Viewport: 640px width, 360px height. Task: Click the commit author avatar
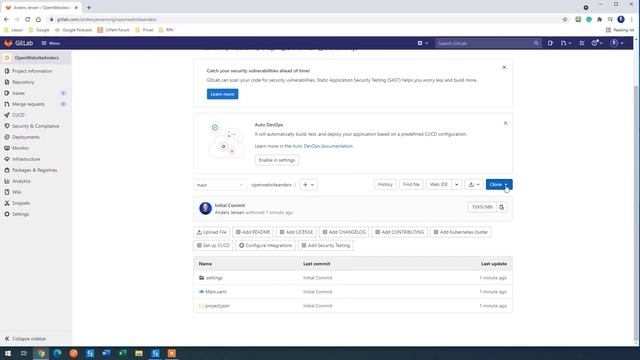tap(205, 208)
